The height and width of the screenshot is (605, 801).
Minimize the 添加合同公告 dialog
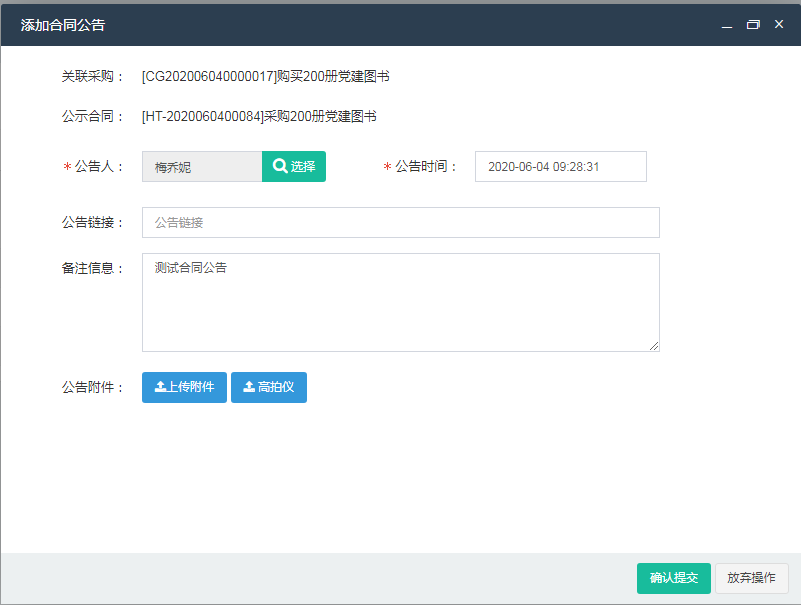tap(727, 25)
